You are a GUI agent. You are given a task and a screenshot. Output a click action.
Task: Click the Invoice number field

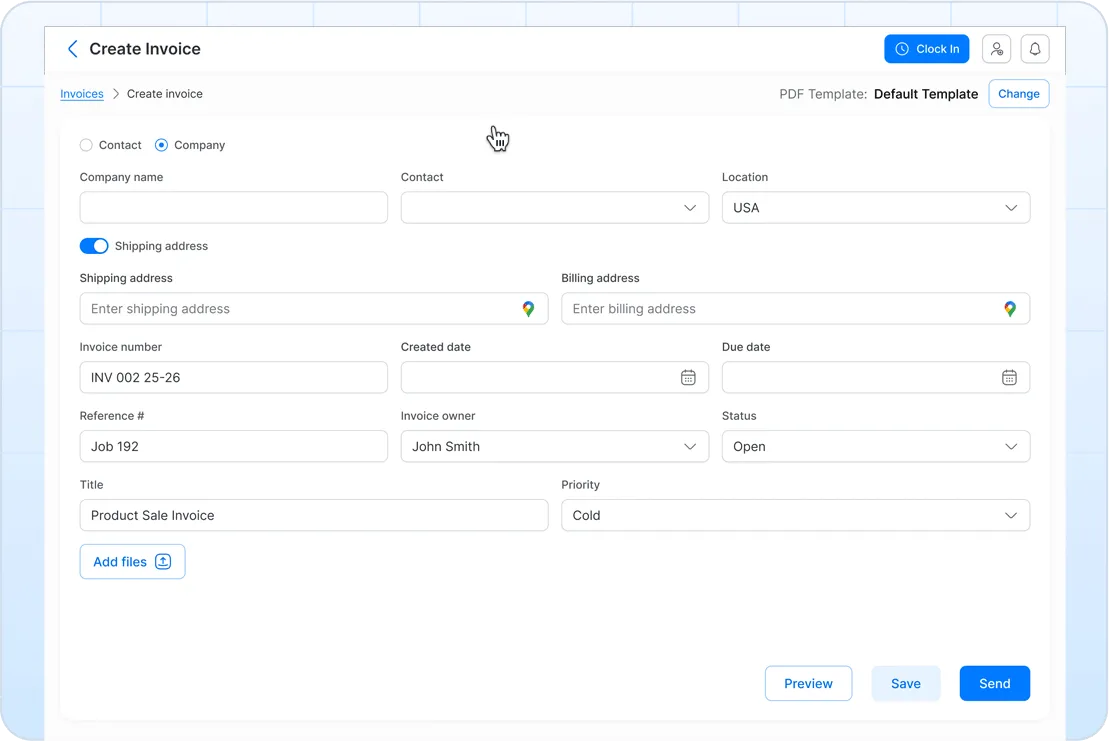(233, 378)
